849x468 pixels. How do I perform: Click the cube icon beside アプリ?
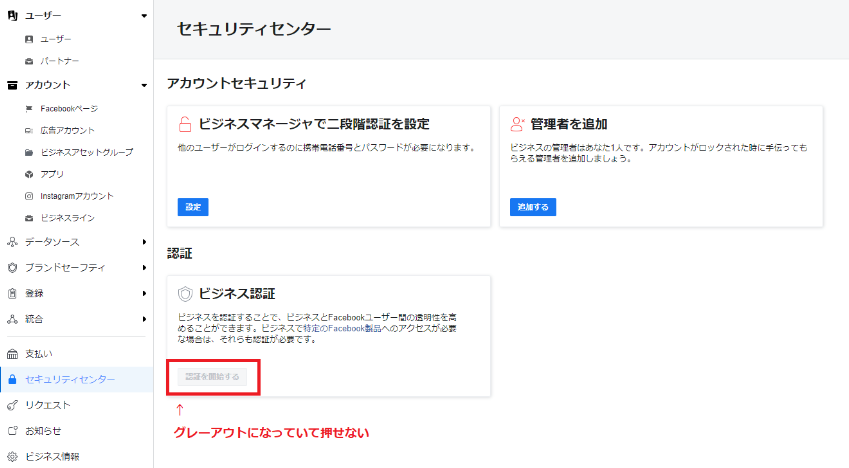(x=29, y=174)
